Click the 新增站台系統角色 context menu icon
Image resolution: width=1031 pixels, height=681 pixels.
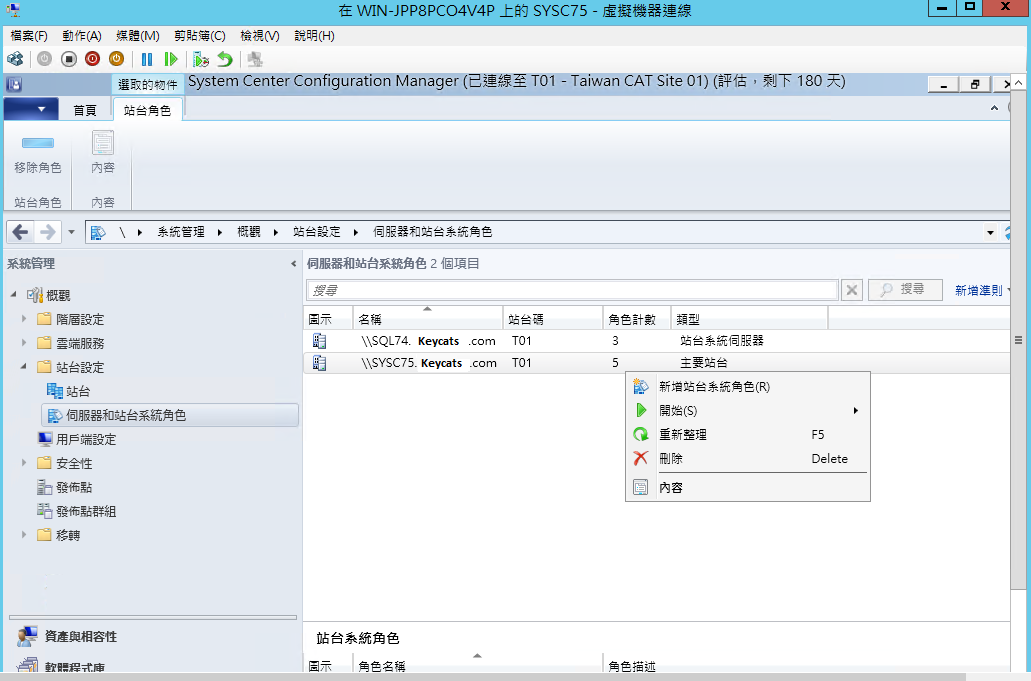tap(640, 387)
